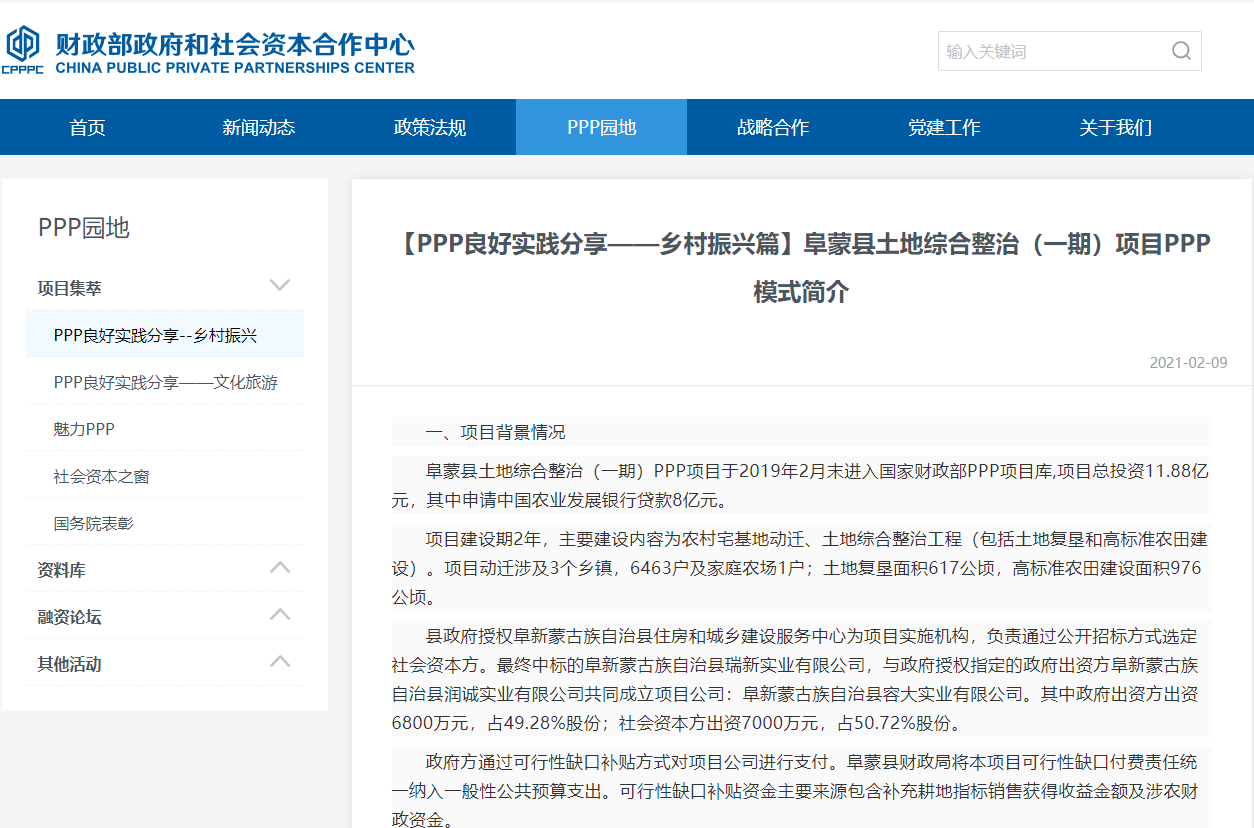The height and width of the screenshot is (828, 1254).
Task: Click the article date 2021-02-09
Action: tap(1188, 362)
